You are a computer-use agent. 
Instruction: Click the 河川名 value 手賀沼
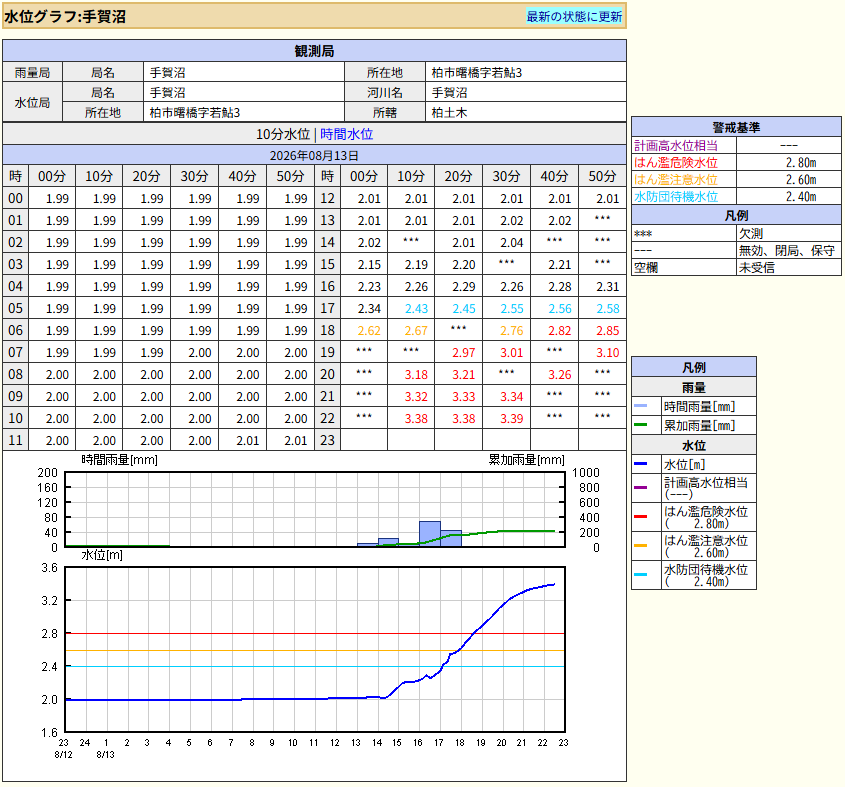point(449,93)
